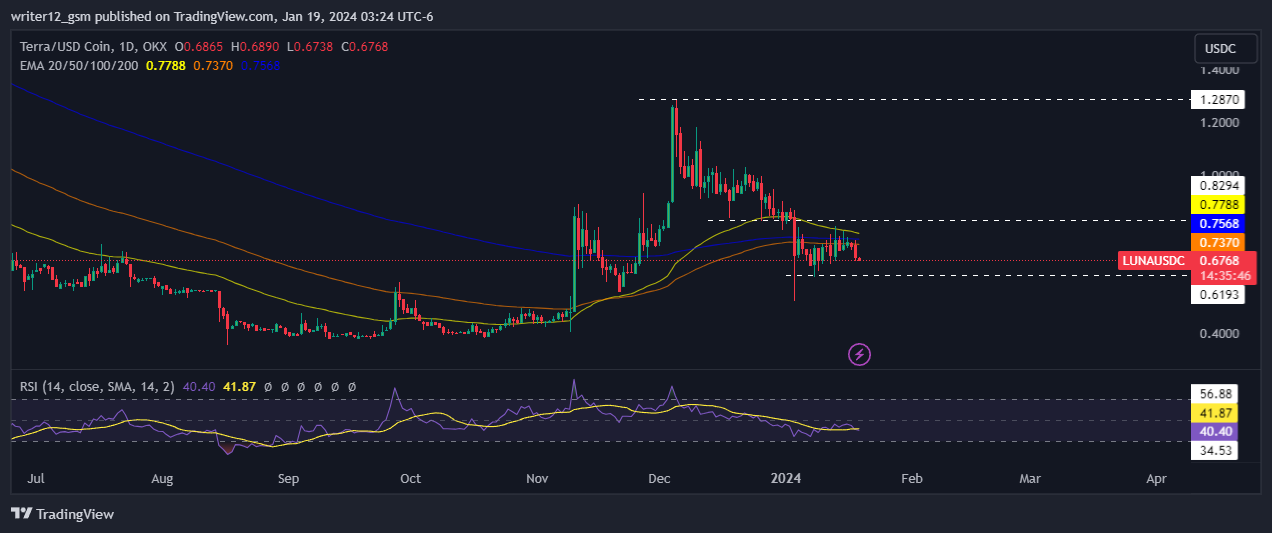Click the 0.6193 price label

1216,295
